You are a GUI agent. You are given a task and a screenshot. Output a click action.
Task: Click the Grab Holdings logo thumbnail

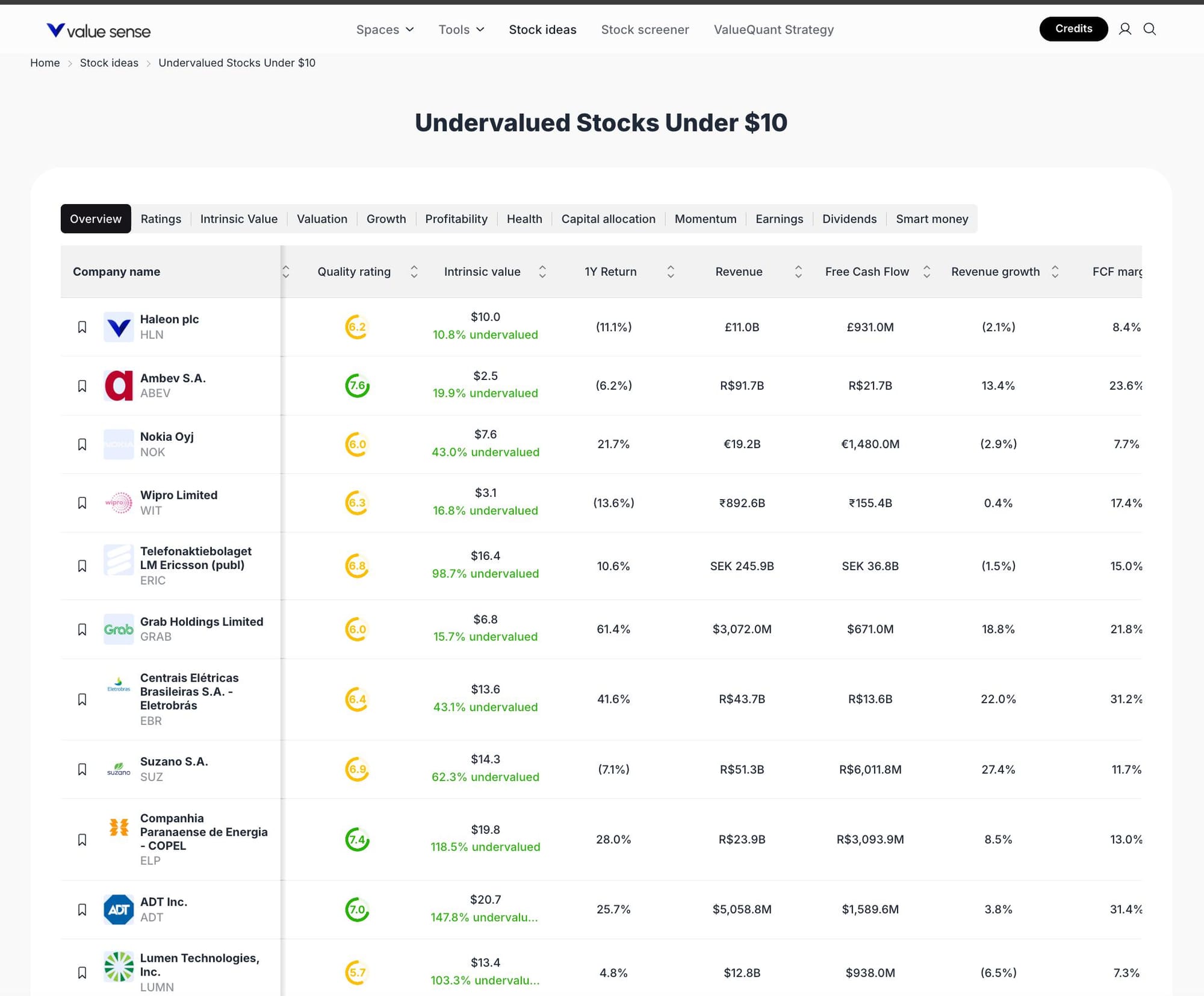119,629
